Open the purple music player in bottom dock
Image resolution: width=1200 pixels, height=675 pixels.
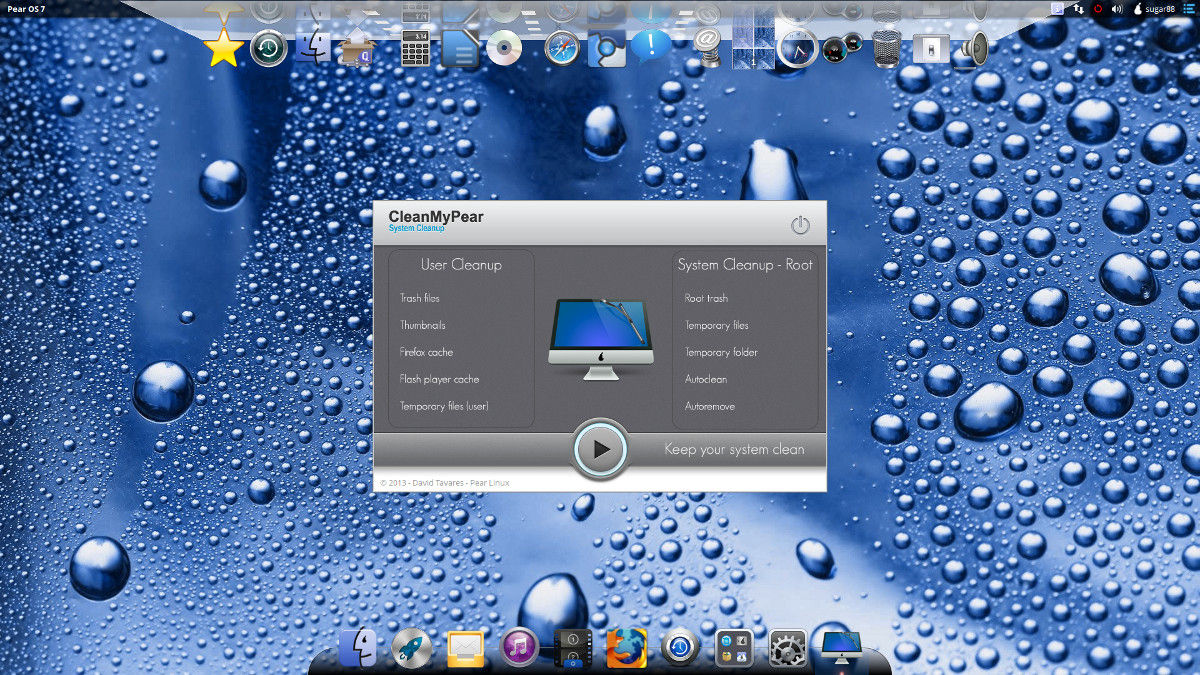click(520, 648)
